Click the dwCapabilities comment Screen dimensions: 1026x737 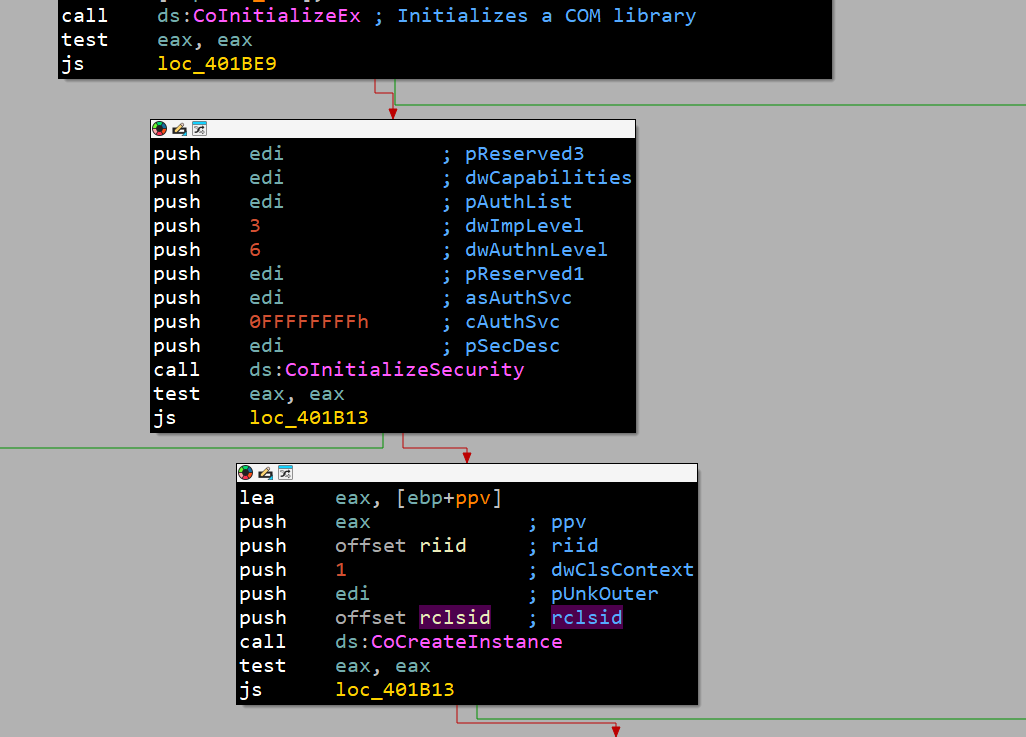(548, 178)
